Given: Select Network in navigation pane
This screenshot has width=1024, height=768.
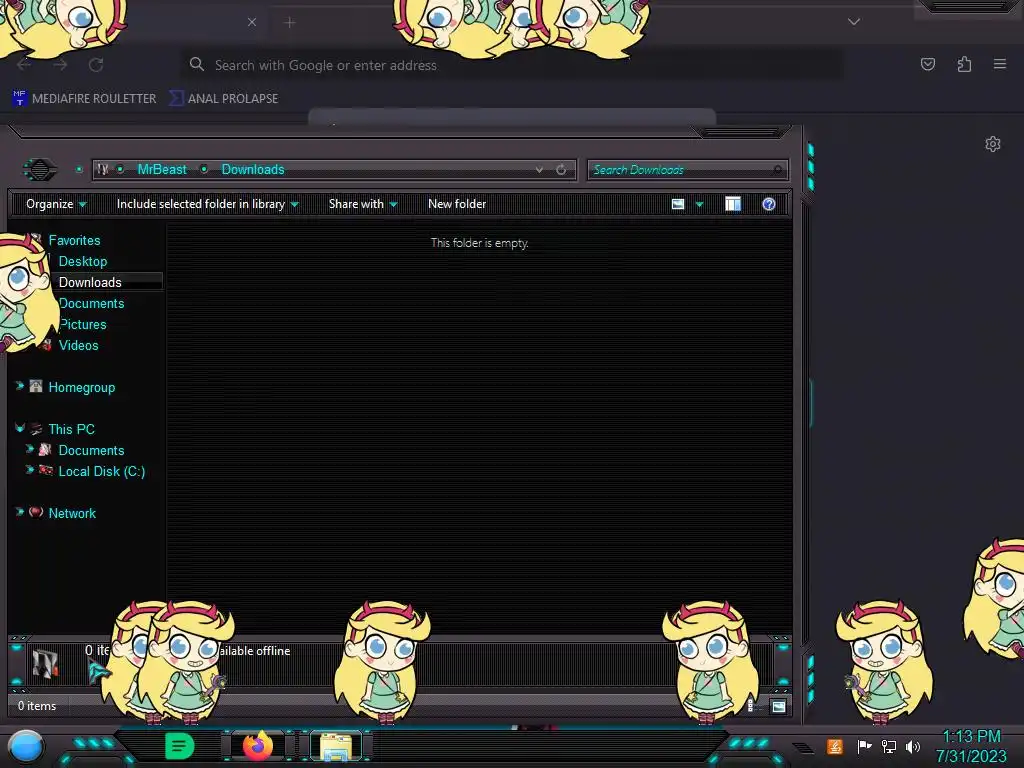Looking at the screenshot, I should tap(72, 513).
